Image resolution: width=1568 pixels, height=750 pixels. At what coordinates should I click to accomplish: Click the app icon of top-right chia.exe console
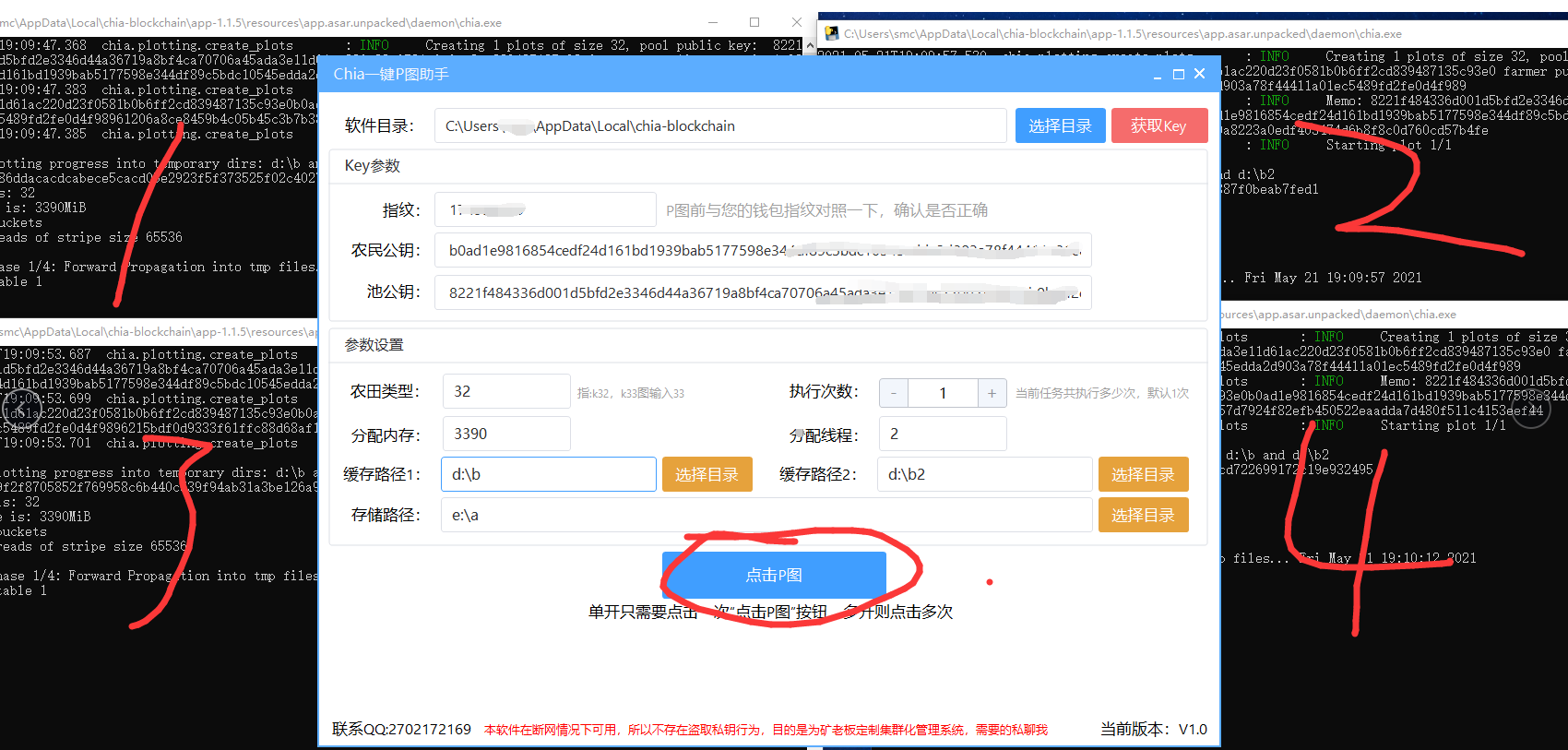(831, 33)
